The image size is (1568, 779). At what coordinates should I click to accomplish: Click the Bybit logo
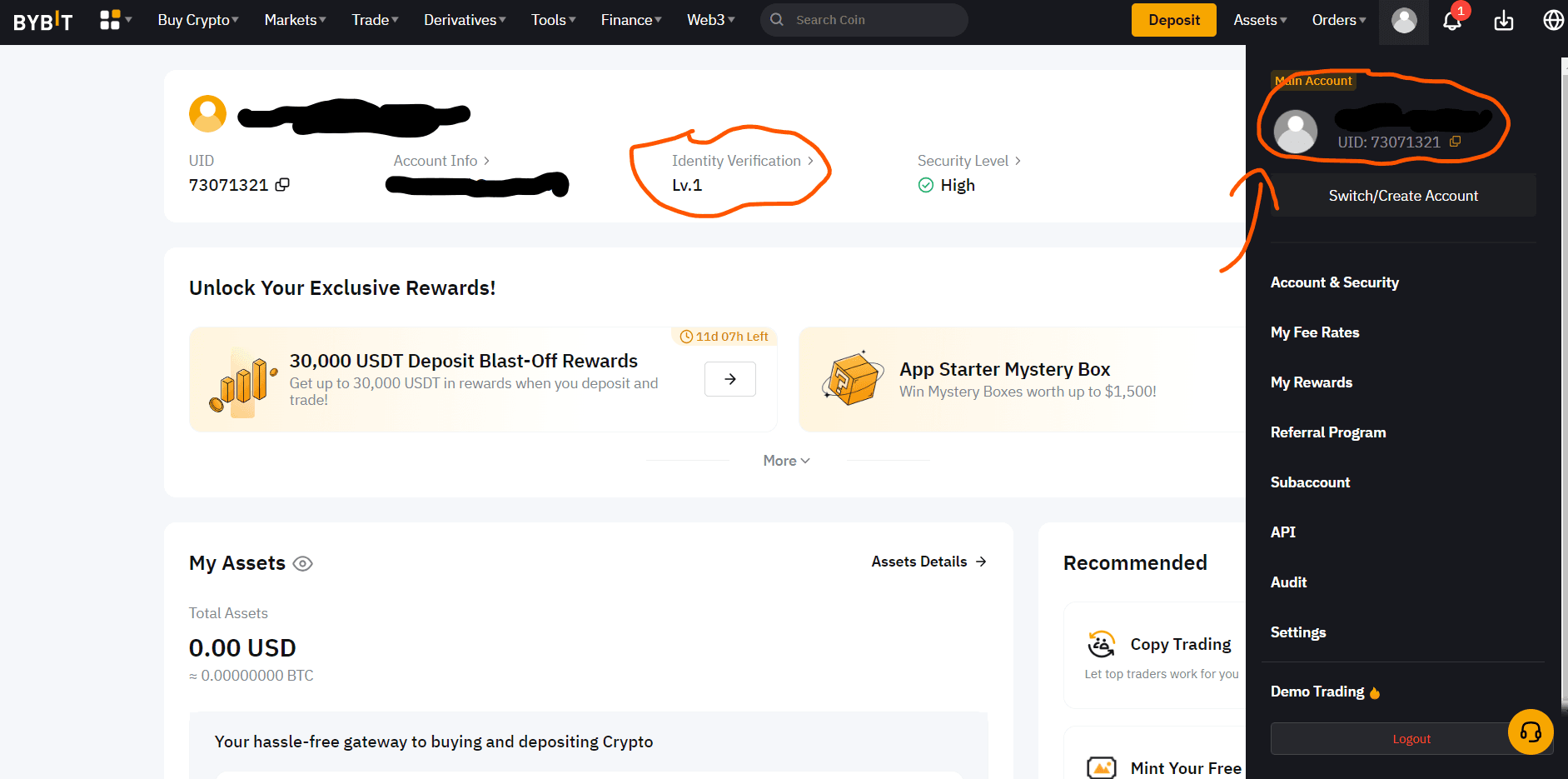tap(43, 21)
